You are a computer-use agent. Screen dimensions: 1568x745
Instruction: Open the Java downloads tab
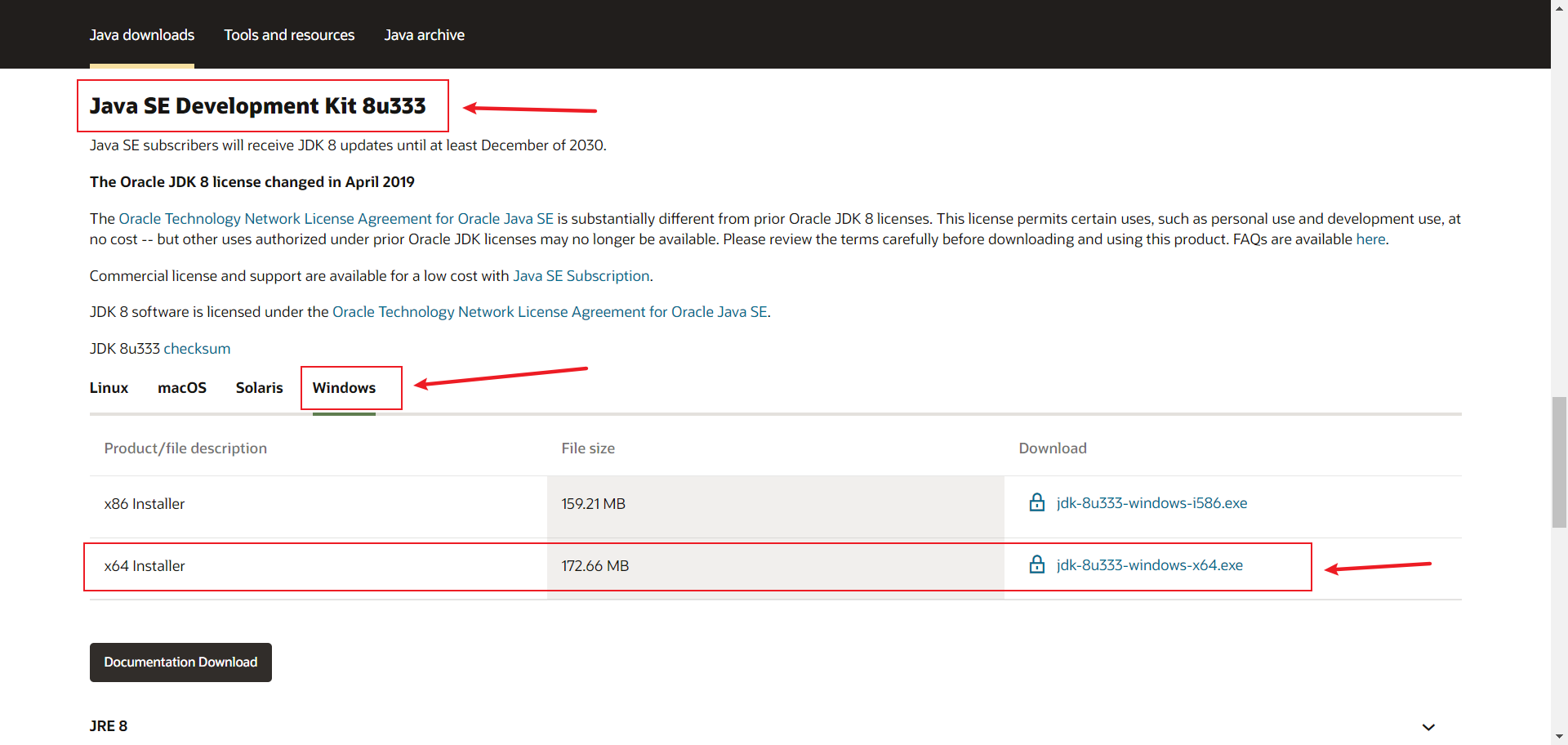tap(142, 35)
